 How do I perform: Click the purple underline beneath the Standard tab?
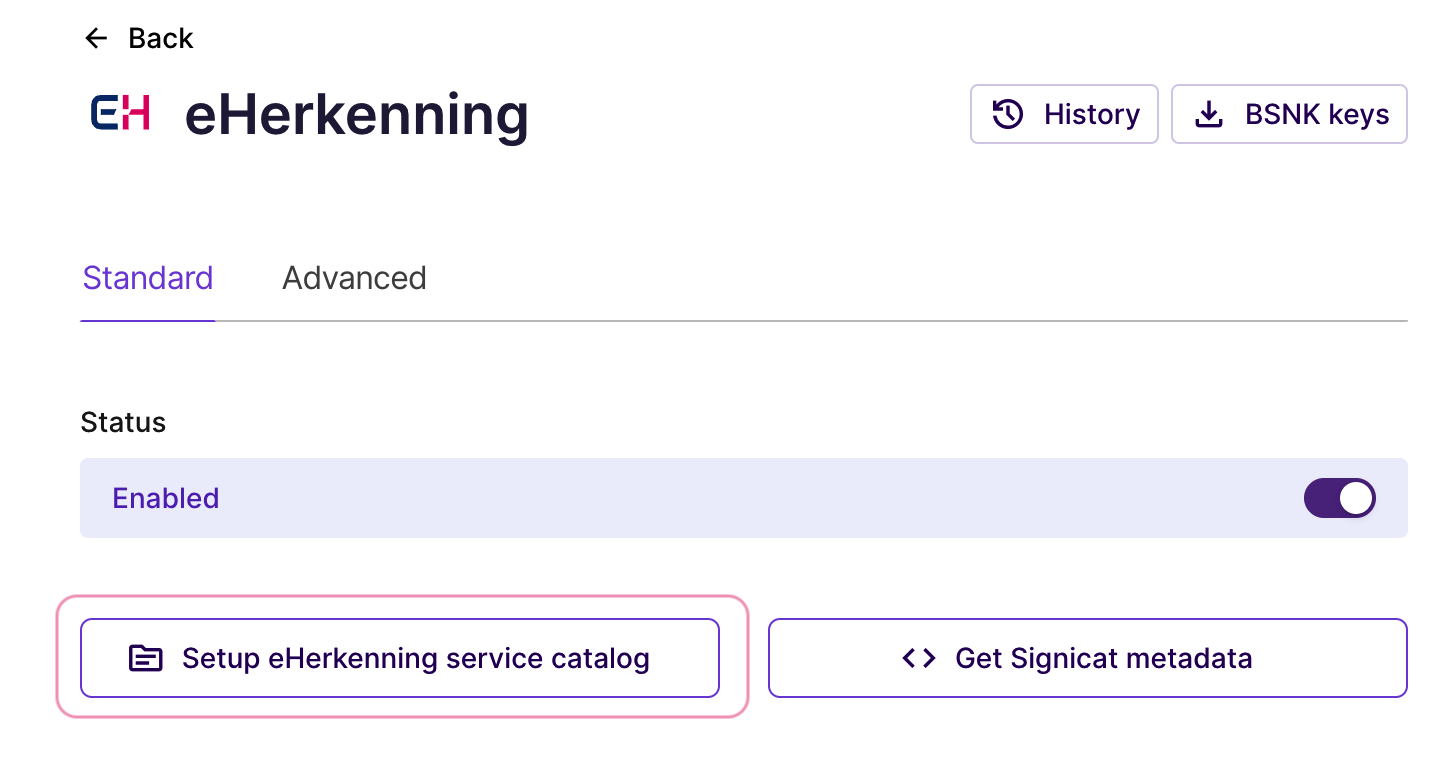coord(148,321)
